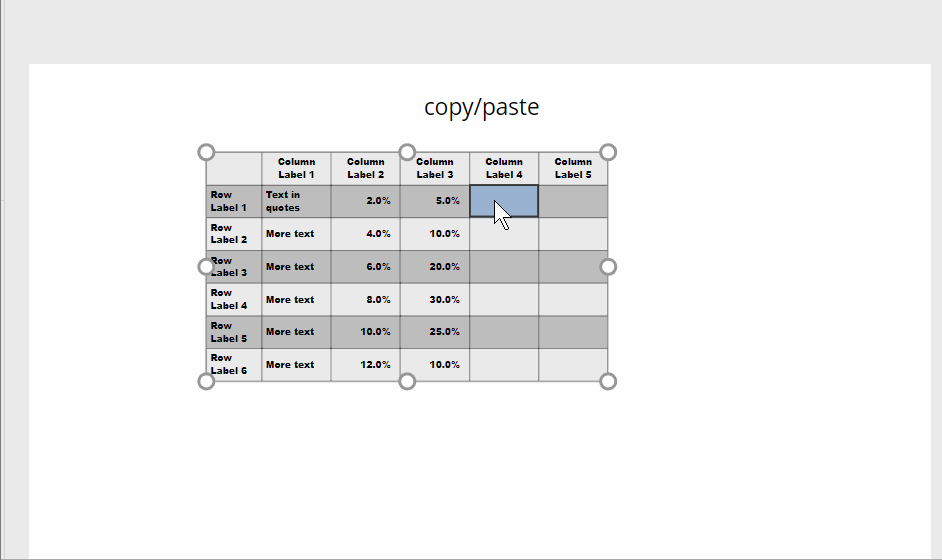Click the top-right table resize handle

[x=608, y=153]
